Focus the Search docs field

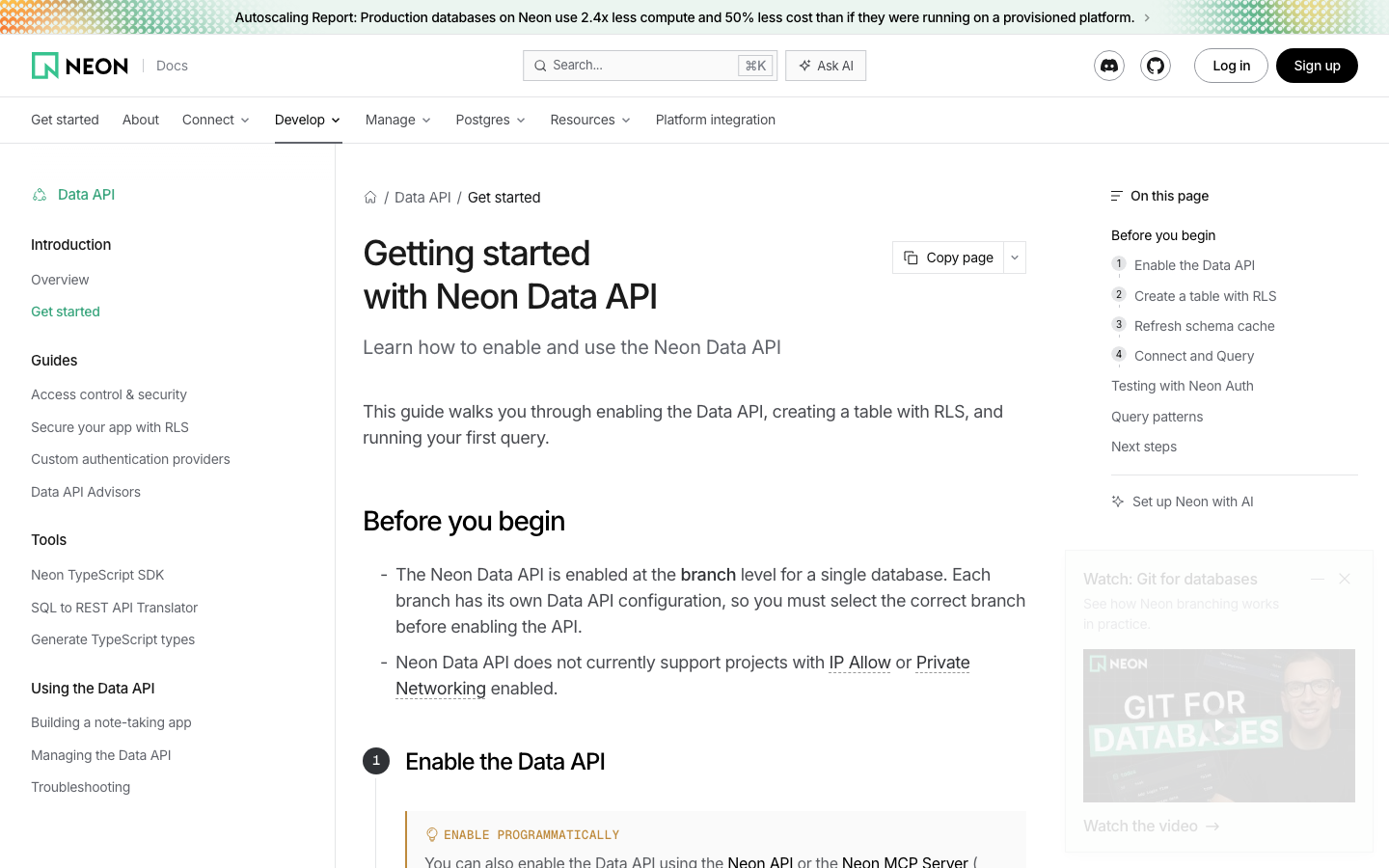point(650,66)
